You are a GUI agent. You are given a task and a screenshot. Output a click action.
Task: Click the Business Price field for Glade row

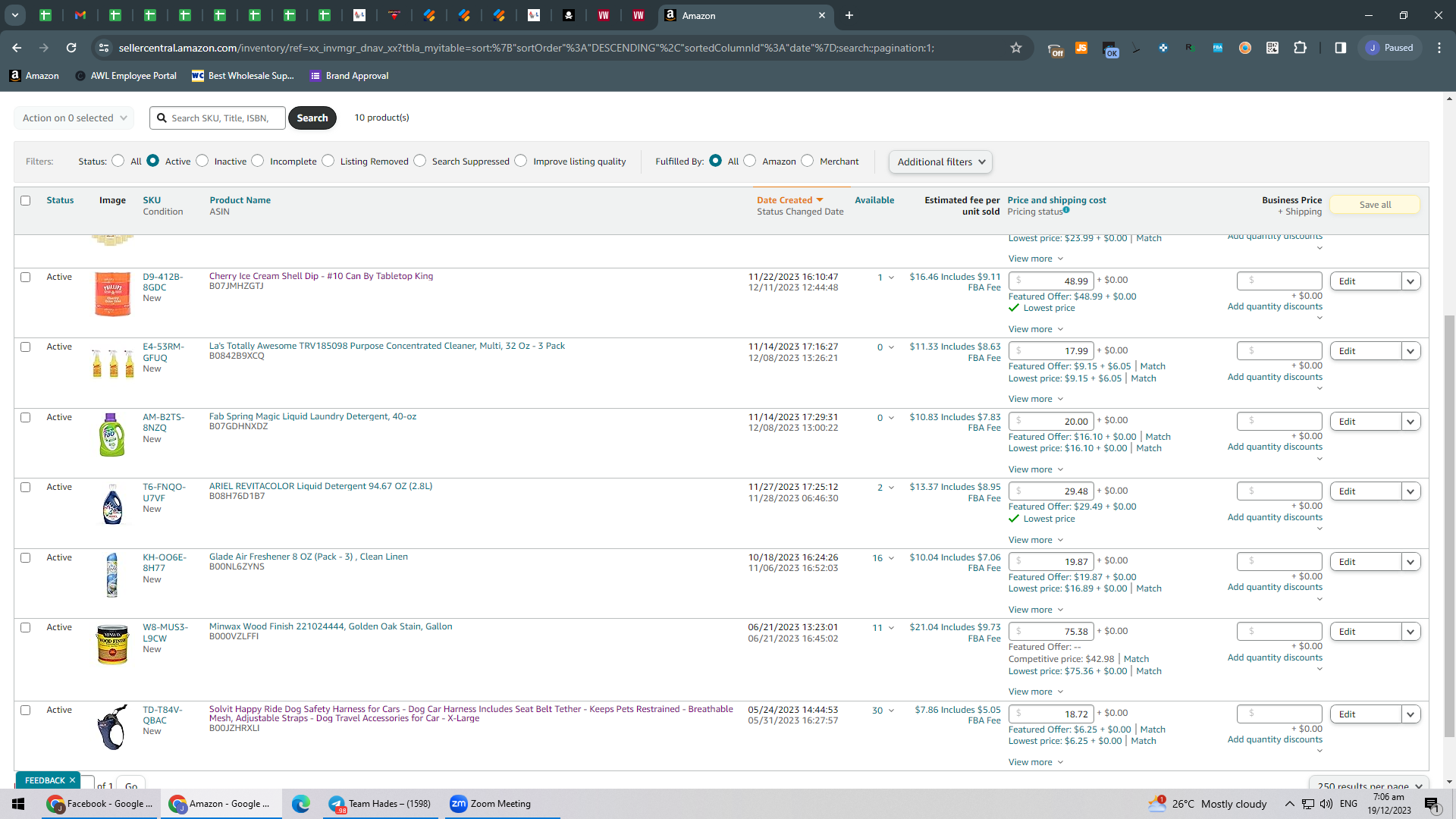[x=1279, y=562]
